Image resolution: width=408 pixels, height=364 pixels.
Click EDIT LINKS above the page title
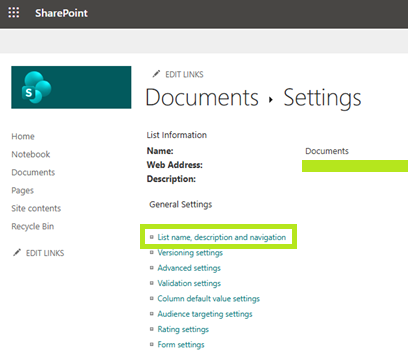tap(184, 74)
